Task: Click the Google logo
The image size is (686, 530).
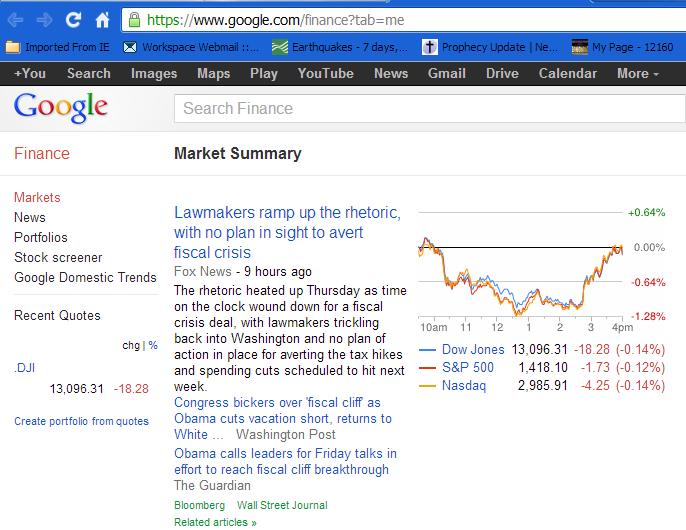Action: (x=60, y=108)
